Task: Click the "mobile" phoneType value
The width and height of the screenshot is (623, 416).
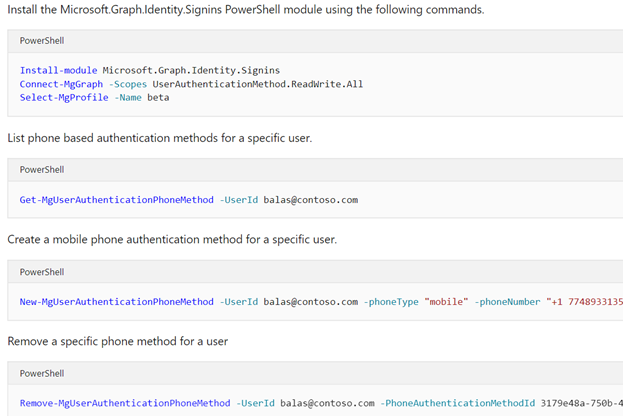Action: tap(446, 302)
